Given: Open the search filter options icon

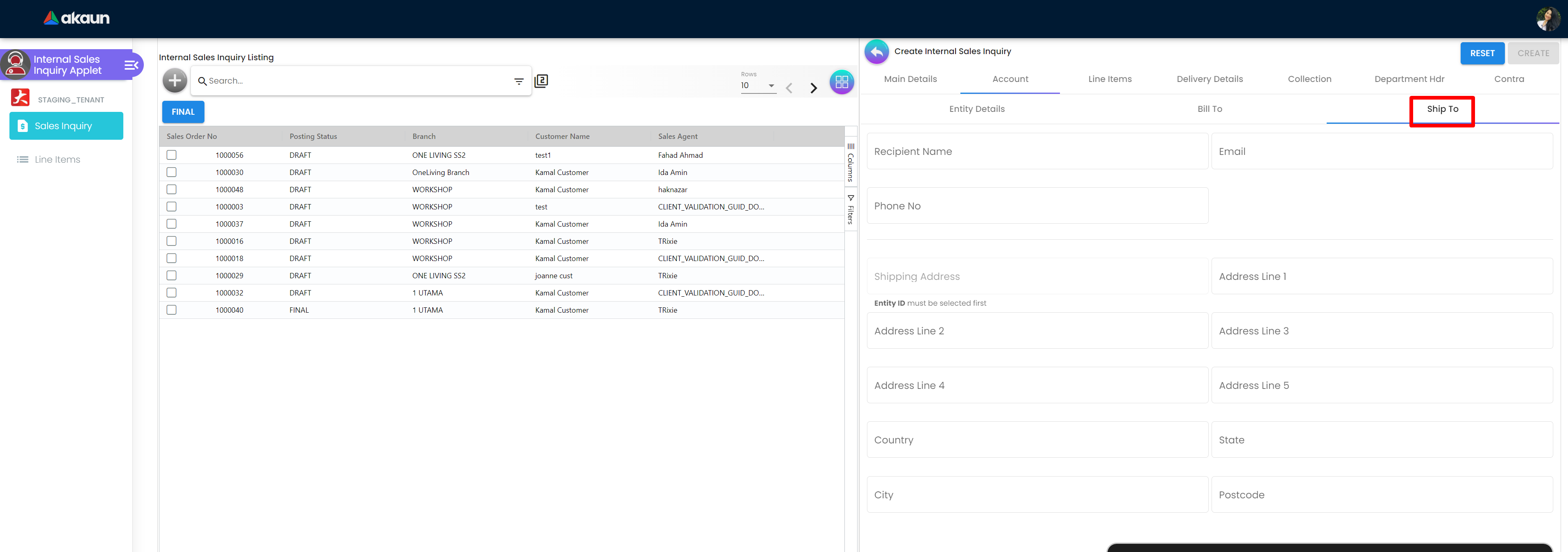Looking at the screenshot, I should (519, 81).
